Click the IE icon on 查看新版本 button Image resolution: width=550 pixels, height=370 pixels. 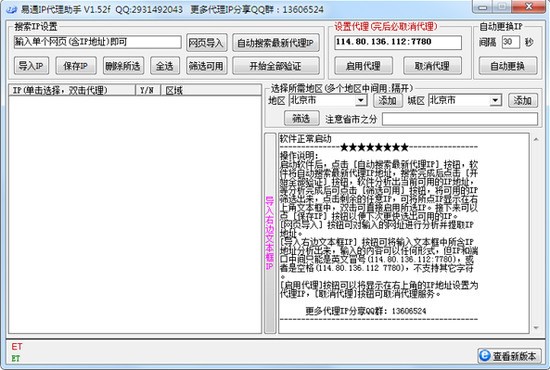click(484, 355)
